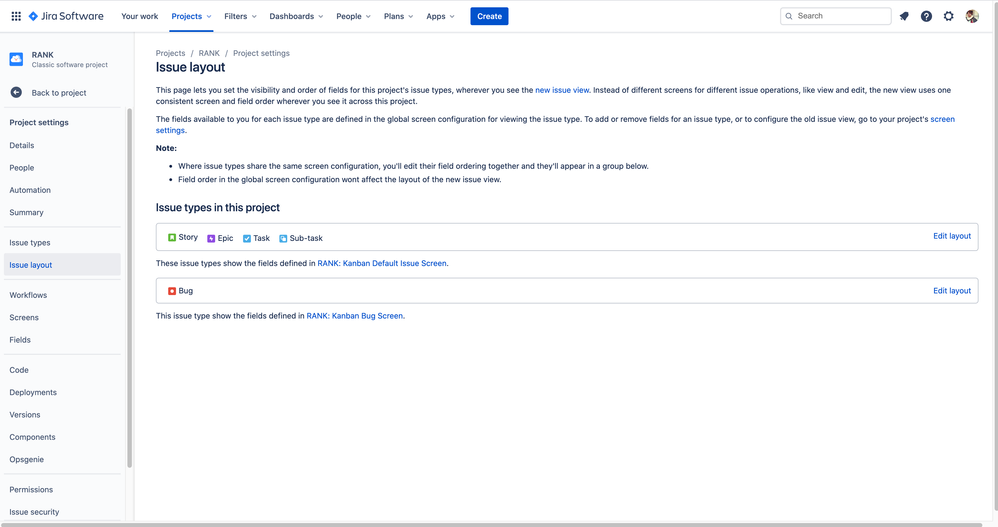Expand the Plans dropdown menu

pos(398,16)
